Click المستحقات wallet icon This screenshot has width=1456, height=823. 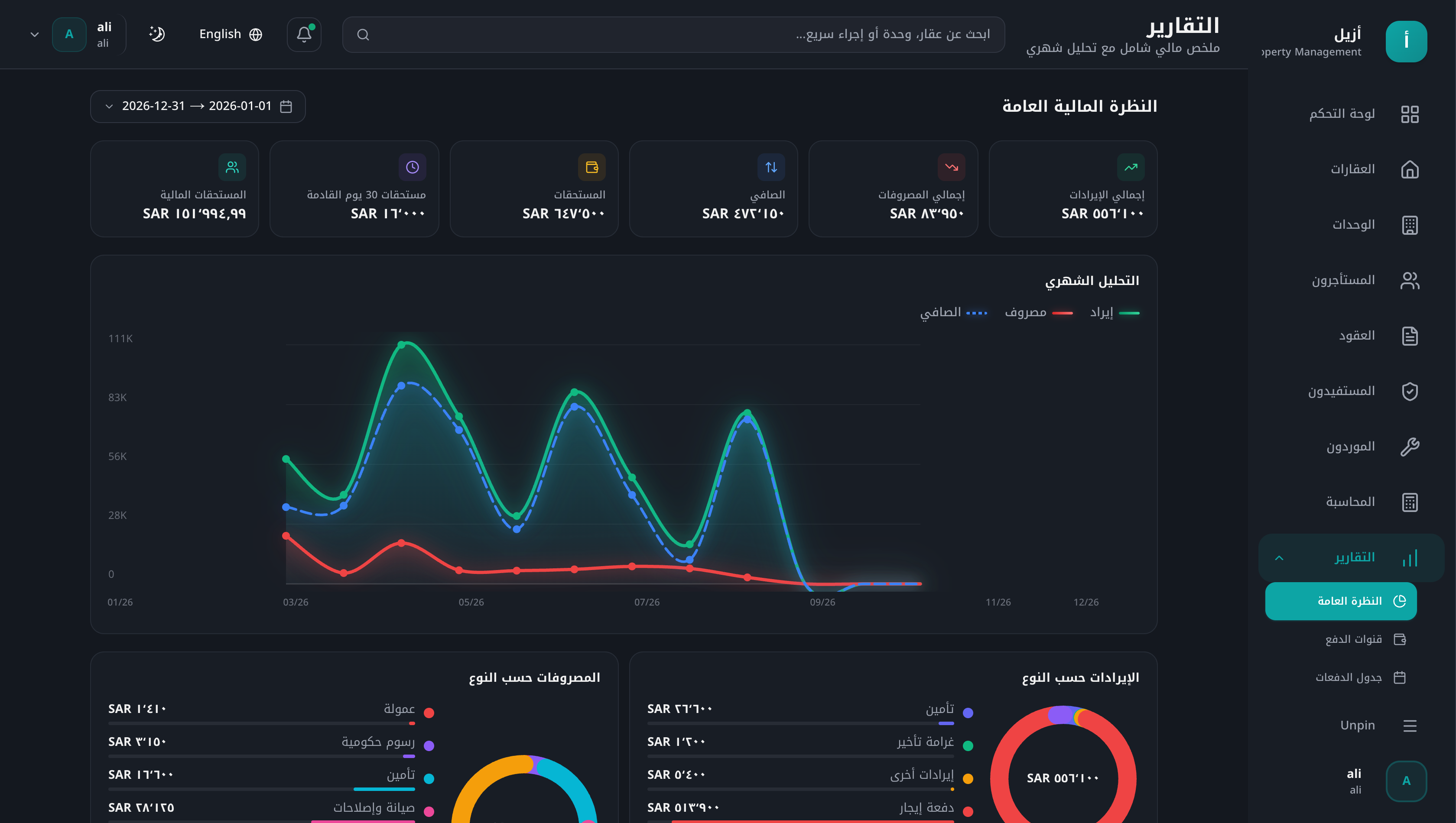[591, 167]
